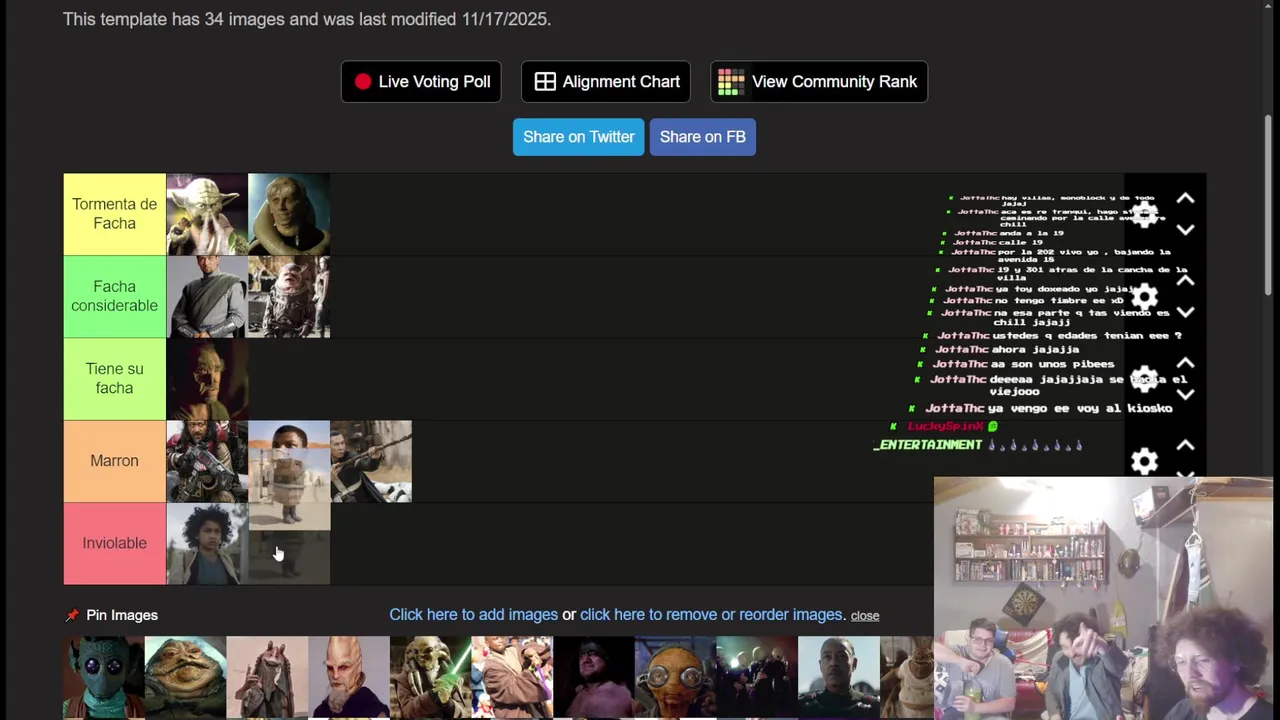
Task: Pick dark group-scene thumbnail from pool
Action: [758, 678]
